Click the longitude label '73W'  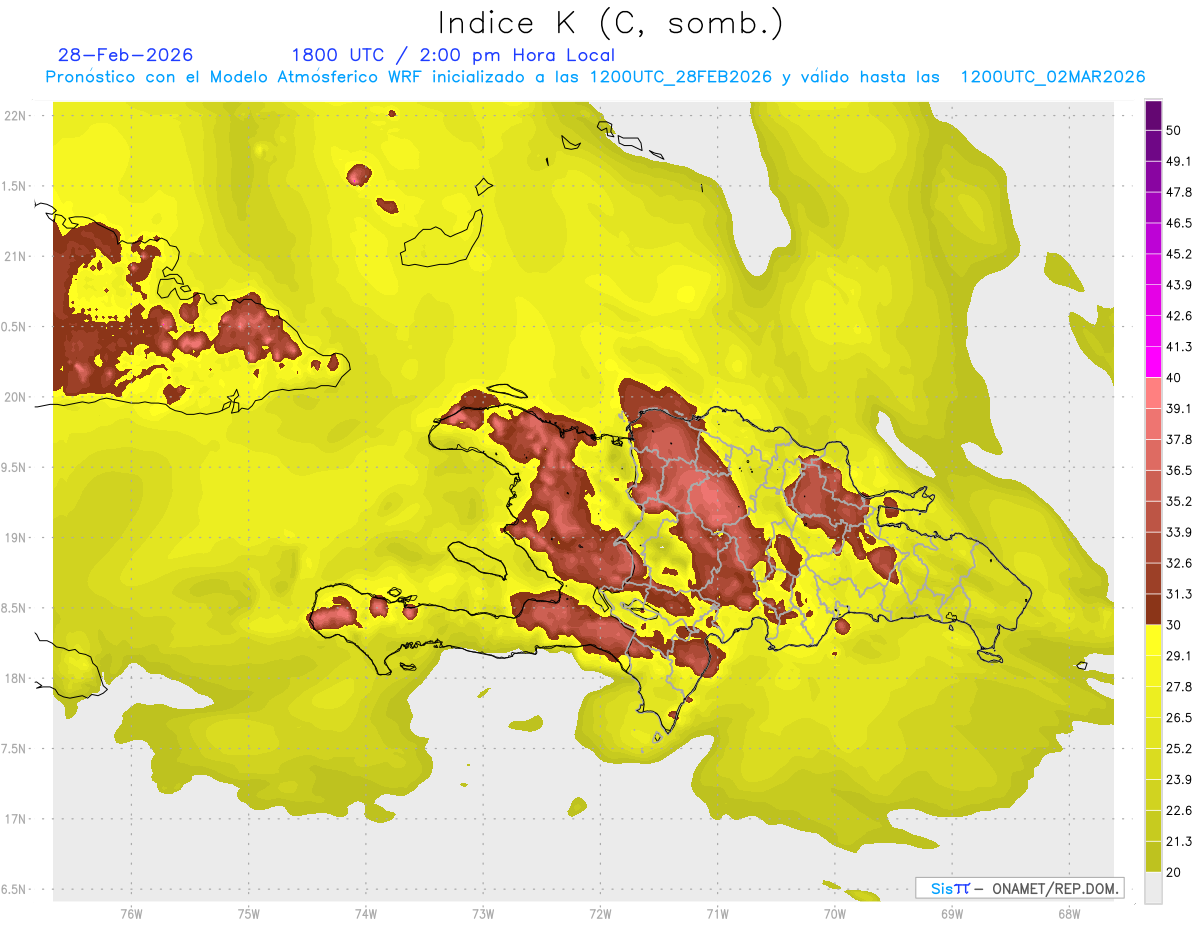point(483,913)
